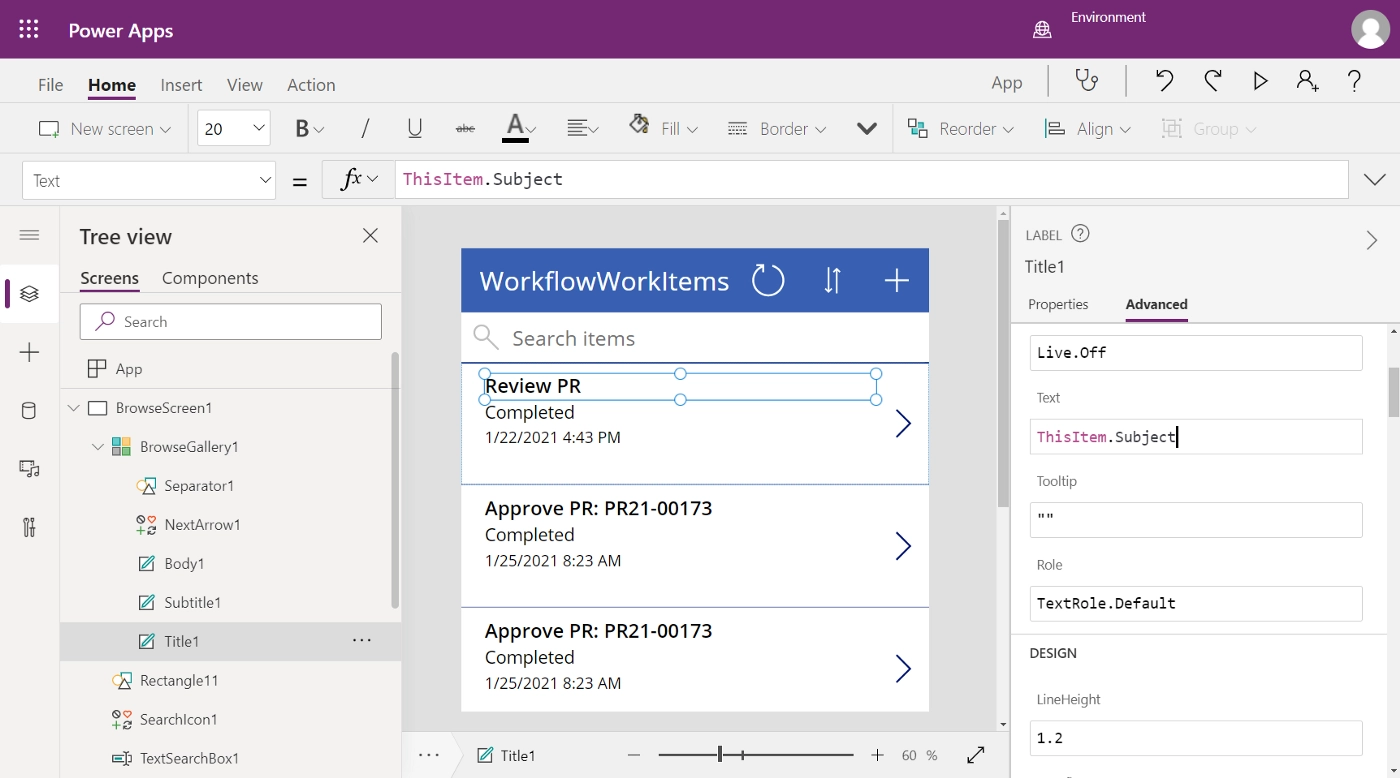Expand the toolbar overflow chevron
1400x778 pixels.
[x=867, y=129]
